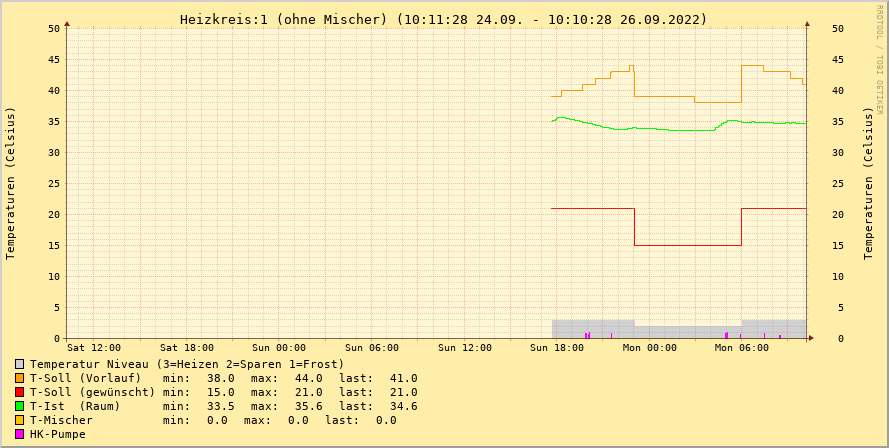
Task: Click the amber T-Mischer legend swatch
Action: 20,420
